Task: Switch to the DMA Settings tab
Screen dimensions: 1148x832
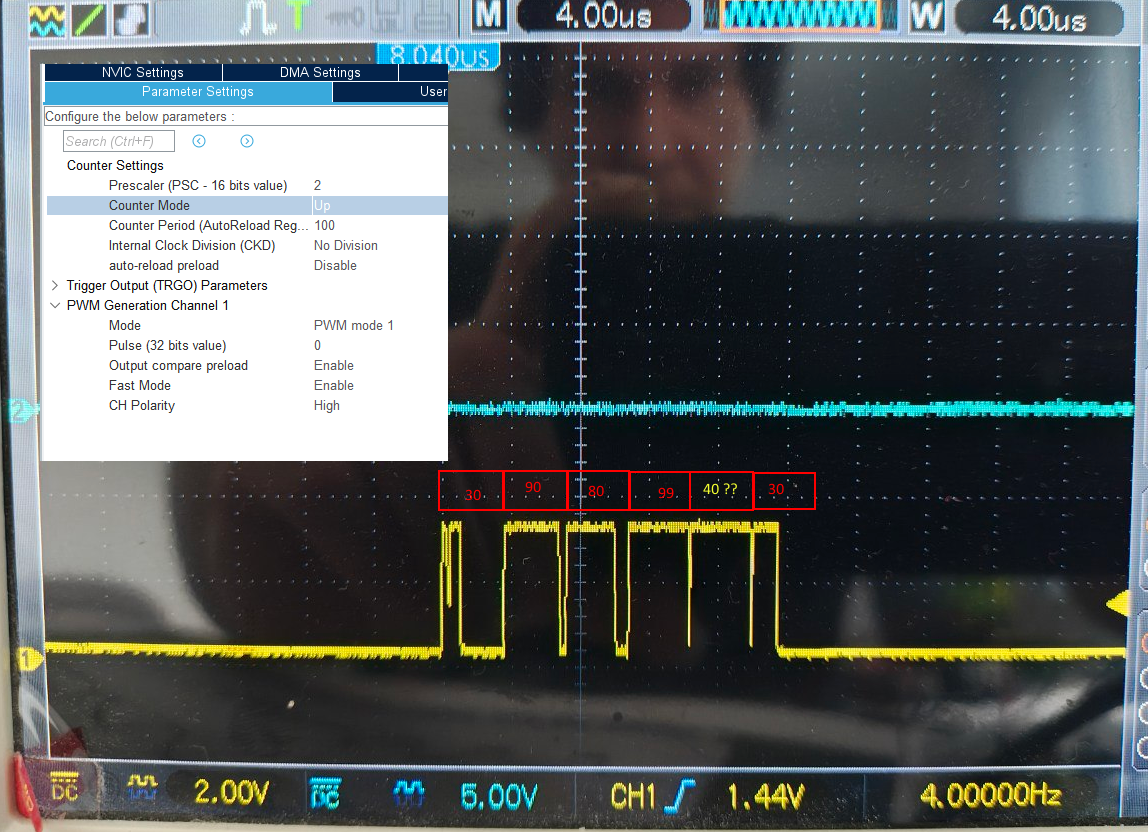Action: (320, 72)
